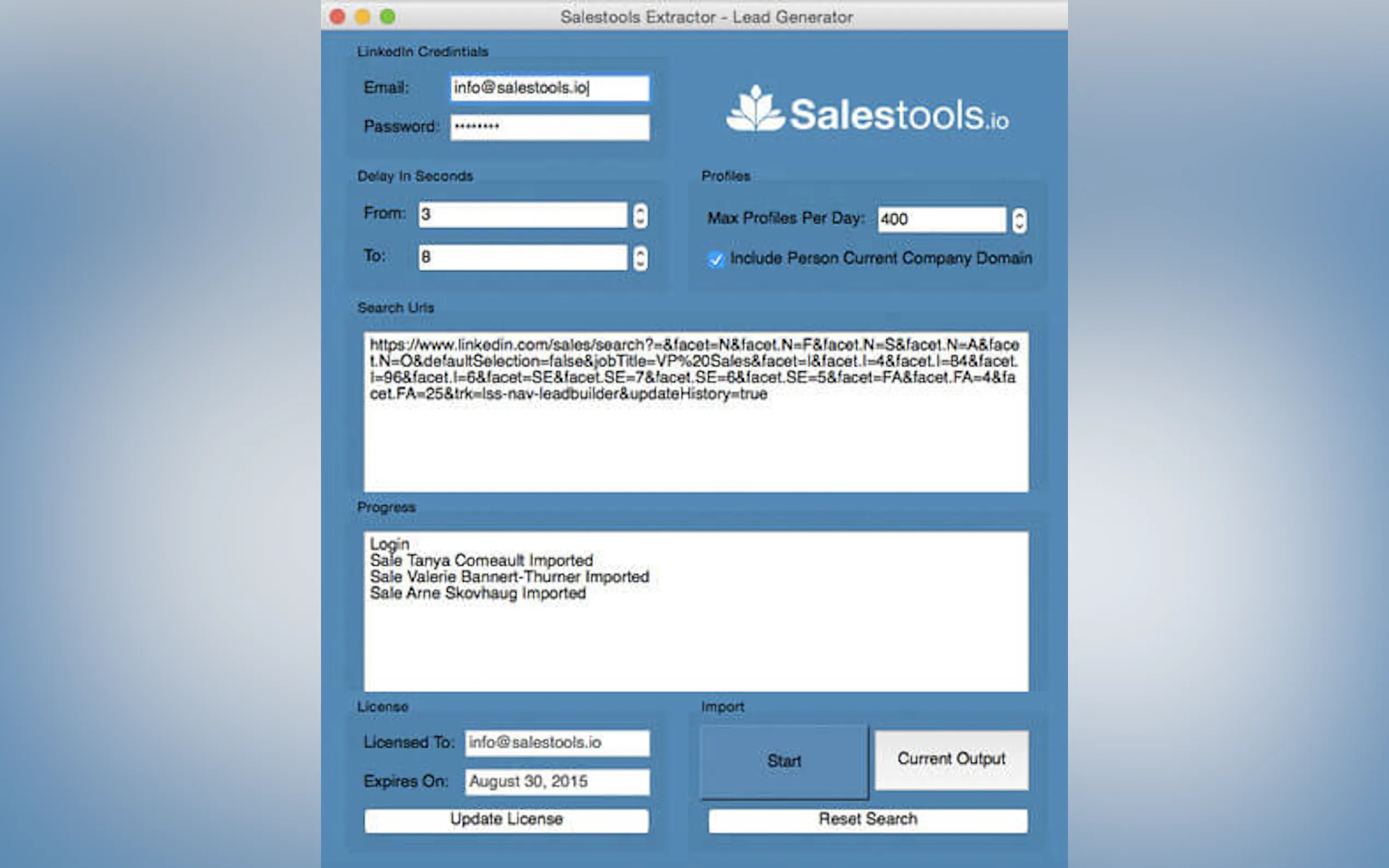
Task: Decrease Max Profiles Per Day with stepper down arrow
Action: [1019, 226]
